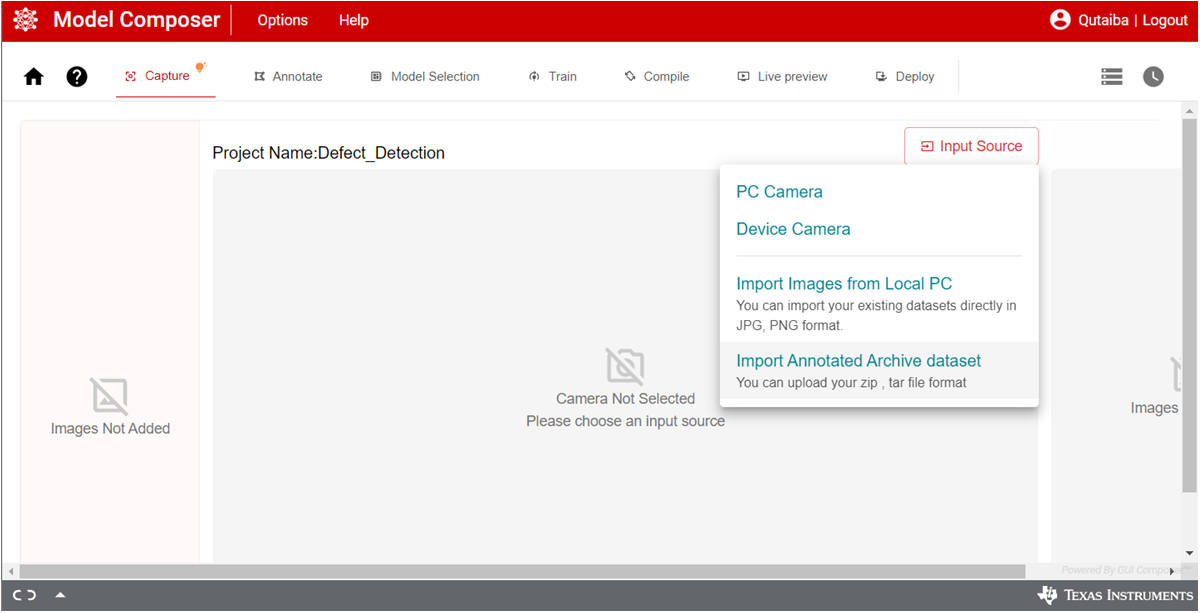Image resolution: width=1200 pixels, height=613 pixels.
Task: Go to the Model Selection tab
Action: 425,76
